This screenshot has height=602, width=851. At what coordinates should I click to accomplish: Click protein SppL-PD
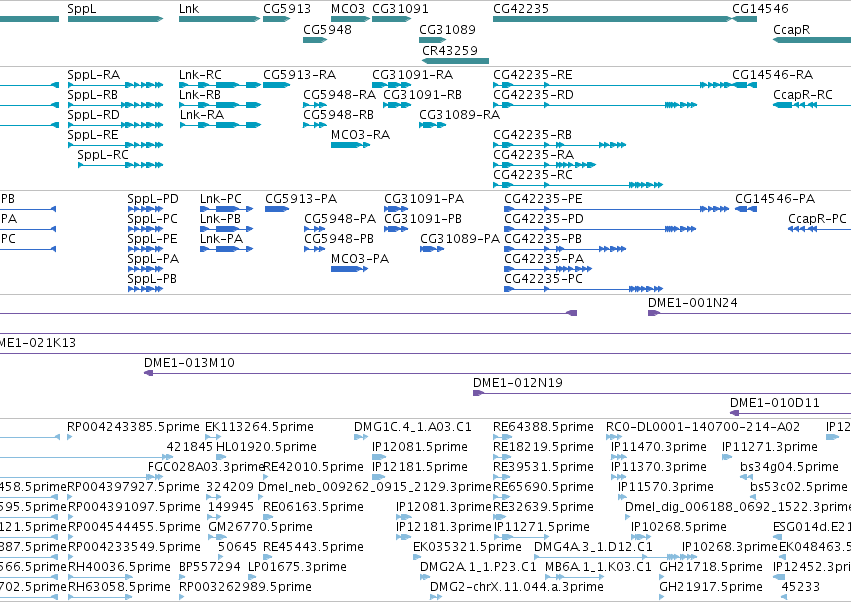(x=145, y=209)
